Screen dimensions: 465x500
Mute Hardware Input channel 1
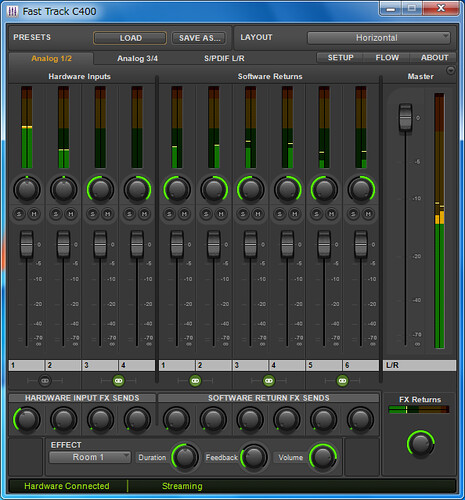coord(34,214)
